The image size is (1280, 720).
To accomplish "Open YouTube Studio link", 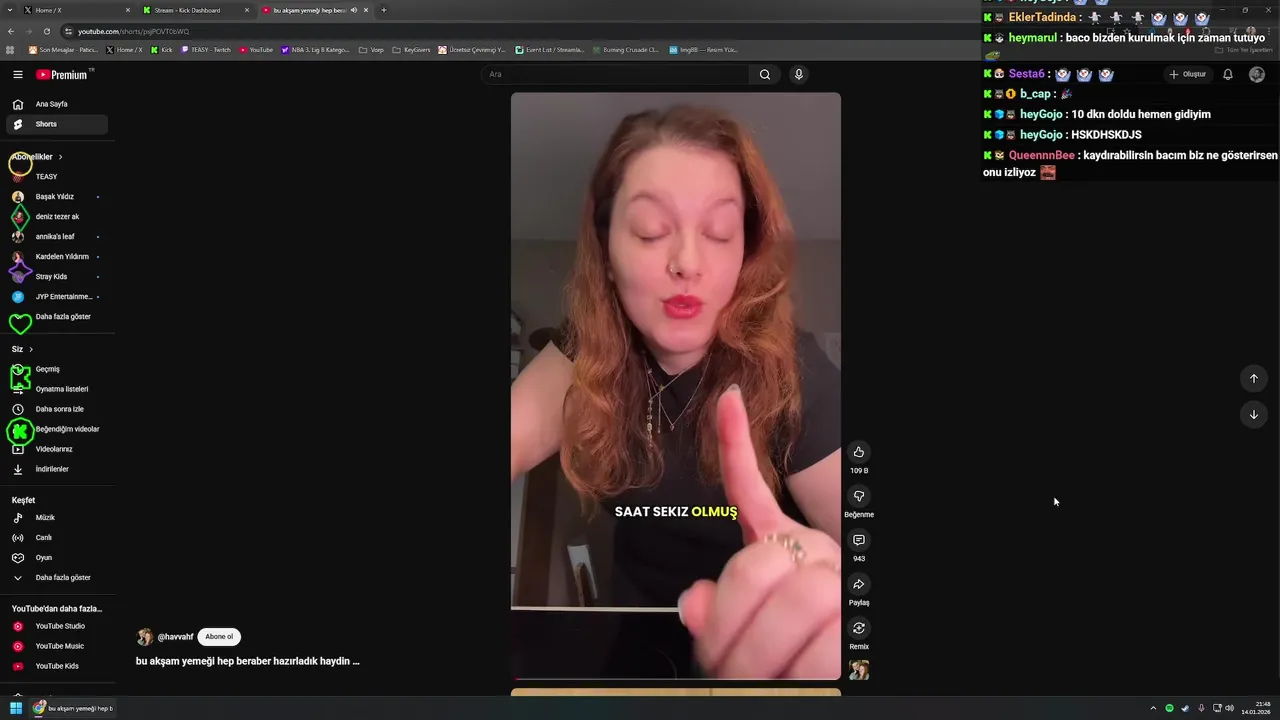I will click(57, 626).
